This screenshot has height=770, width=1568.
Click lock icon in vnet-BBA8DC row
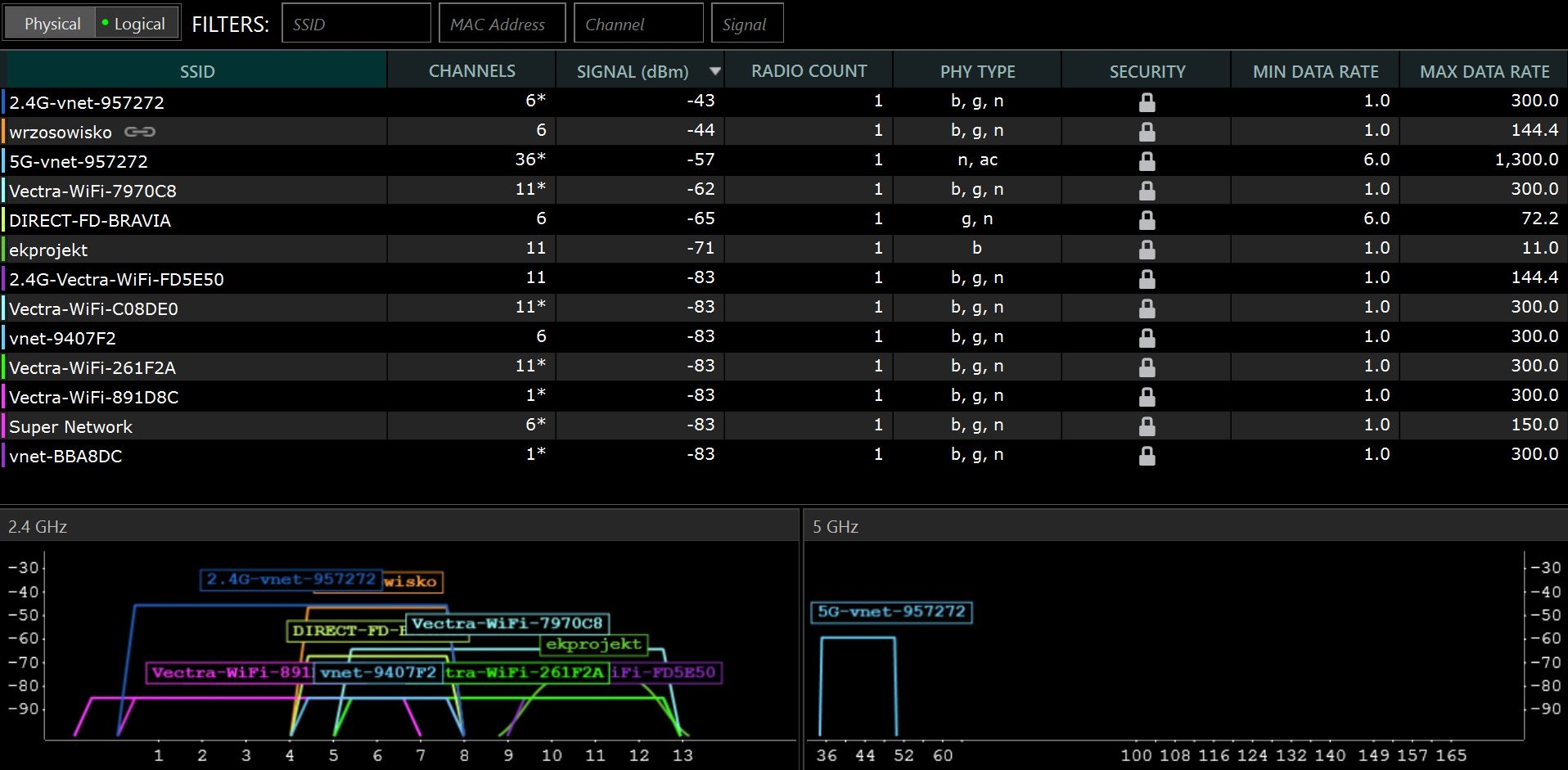[1147, 456]
